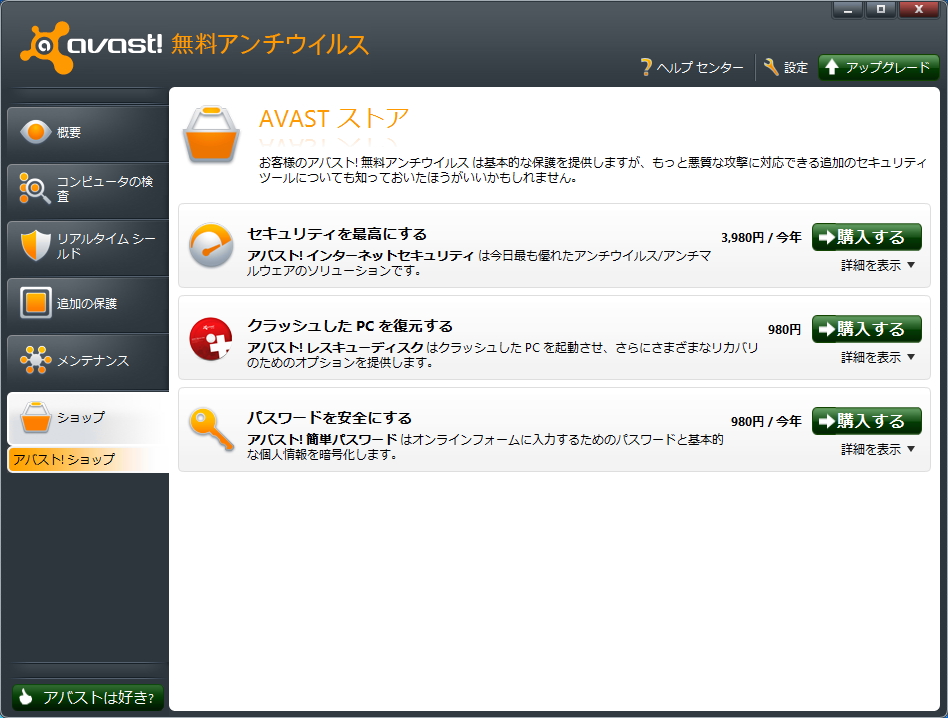
Task: Open the 追加の保護 panel icon
Action: tap(37, 304)
